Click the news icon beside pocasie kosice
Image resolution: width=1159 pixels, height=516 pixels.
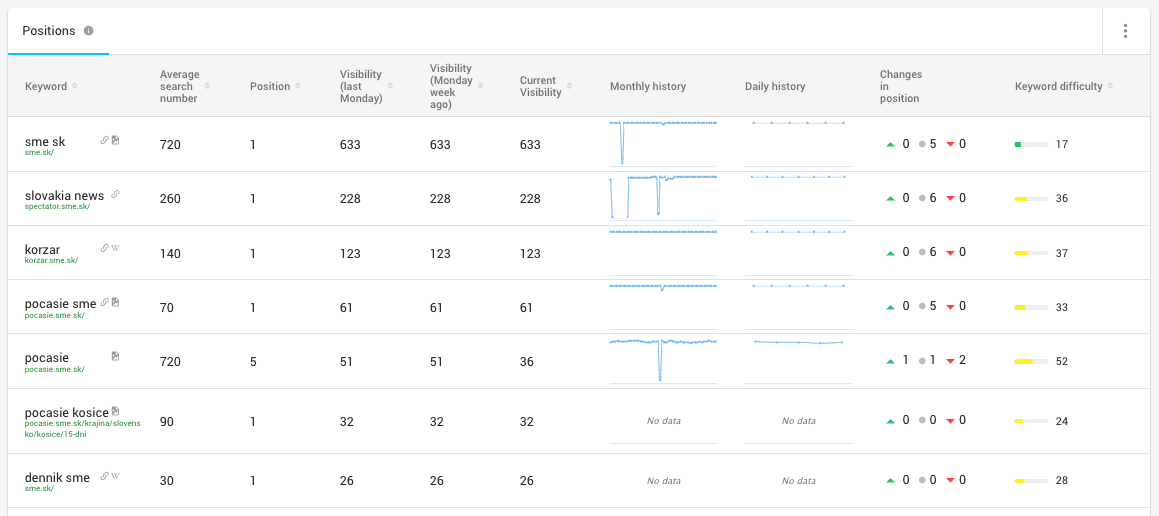[x=115, y=410]
